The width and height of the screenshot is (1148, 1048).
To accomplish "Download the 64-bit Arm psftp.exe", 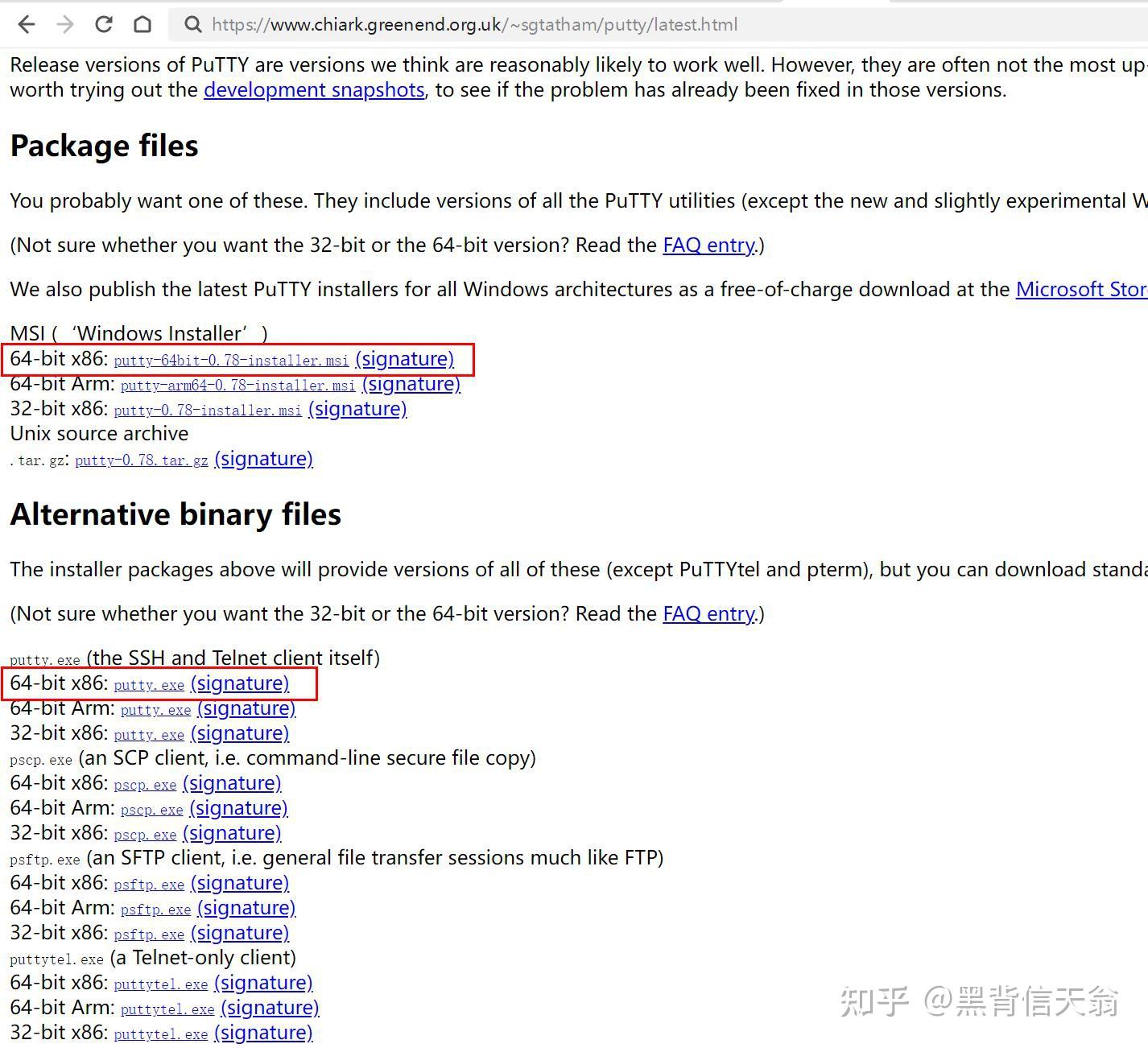I will click(155, 910).
